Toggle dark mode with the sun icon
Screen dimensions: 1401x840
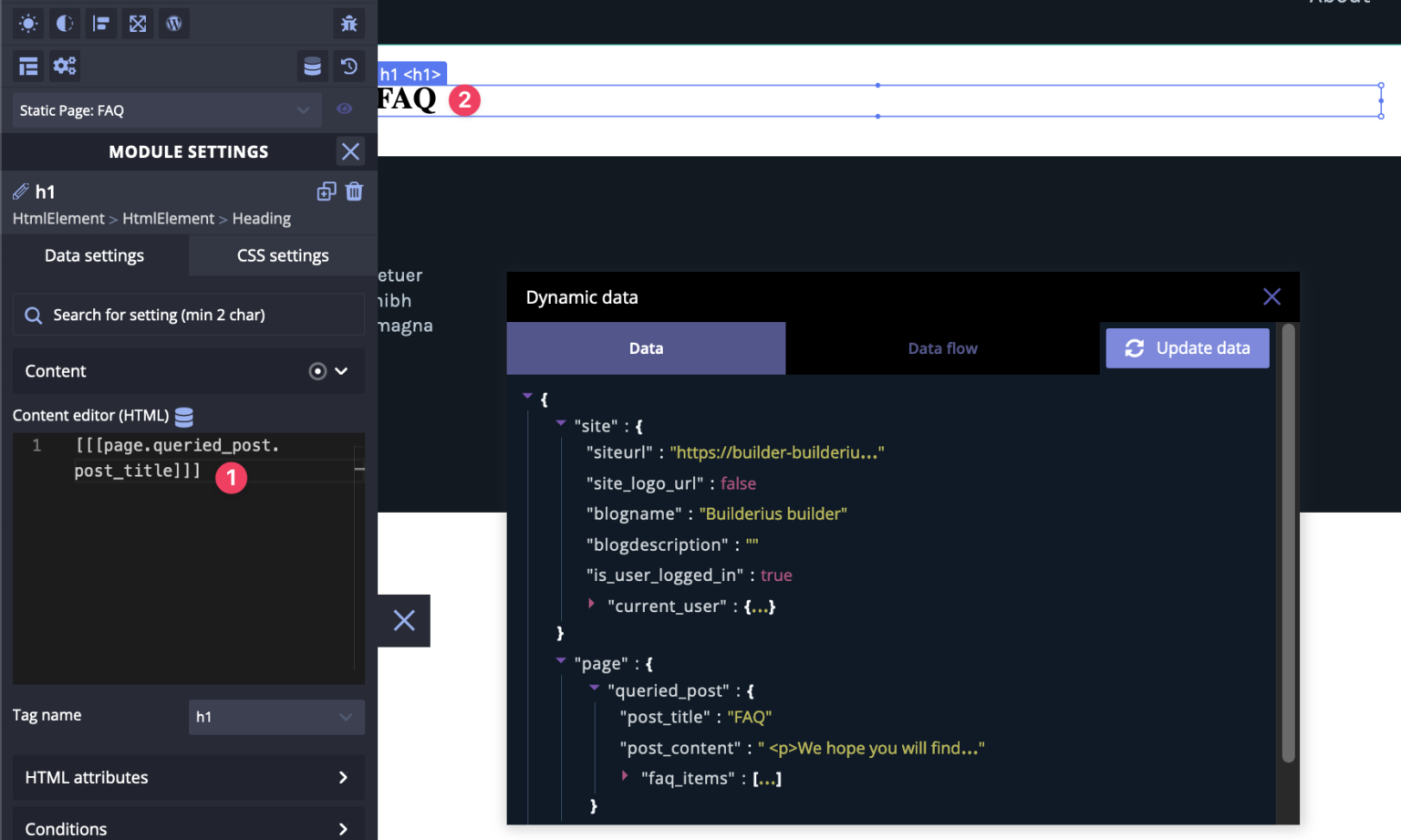pos(27,23)
